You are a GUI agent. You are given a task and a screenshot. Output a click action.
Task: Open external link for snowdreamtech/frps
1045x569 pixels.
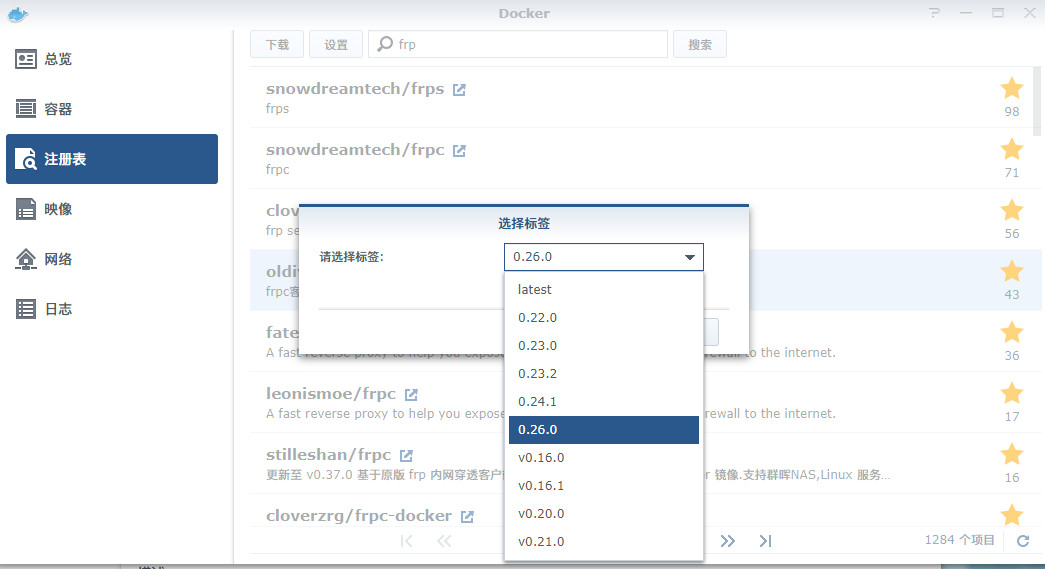click(x=459, y=89)
